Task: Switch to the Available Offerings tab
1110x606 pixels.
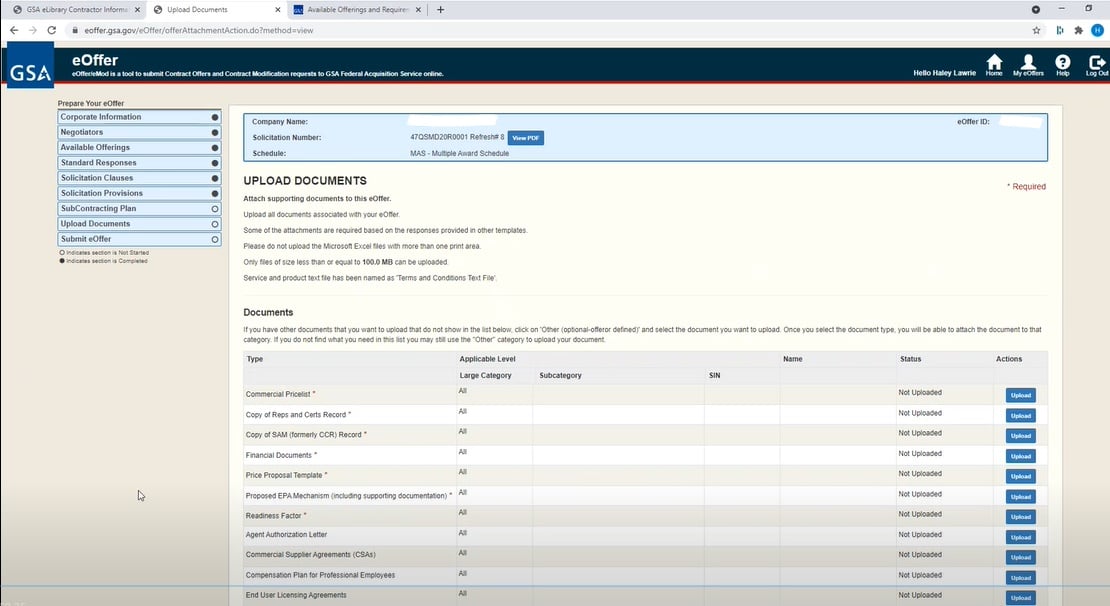Action: (x=355, y=9)
